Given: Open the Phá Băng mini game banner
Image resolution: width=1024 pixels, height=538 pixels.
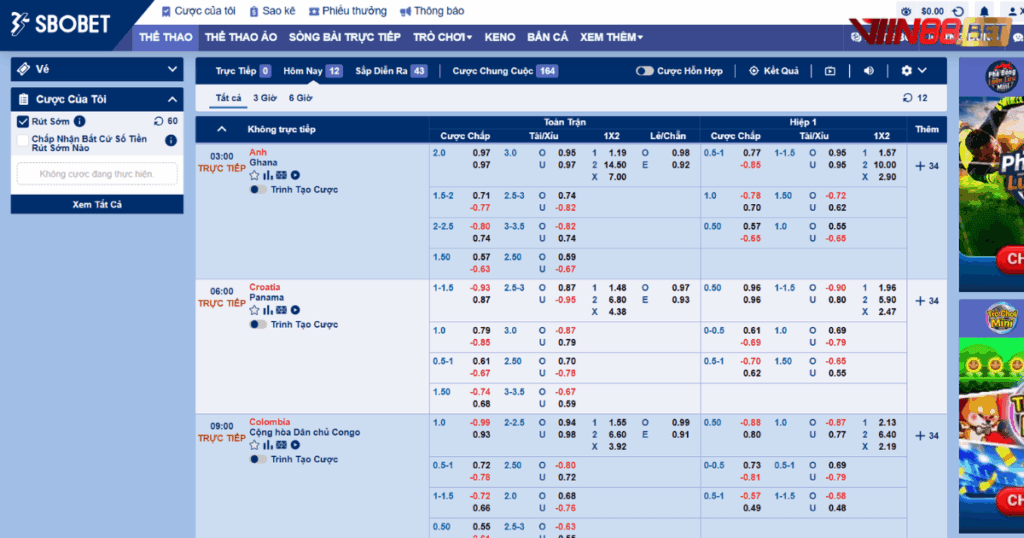Looking at the screenshot, I should 991,175.
